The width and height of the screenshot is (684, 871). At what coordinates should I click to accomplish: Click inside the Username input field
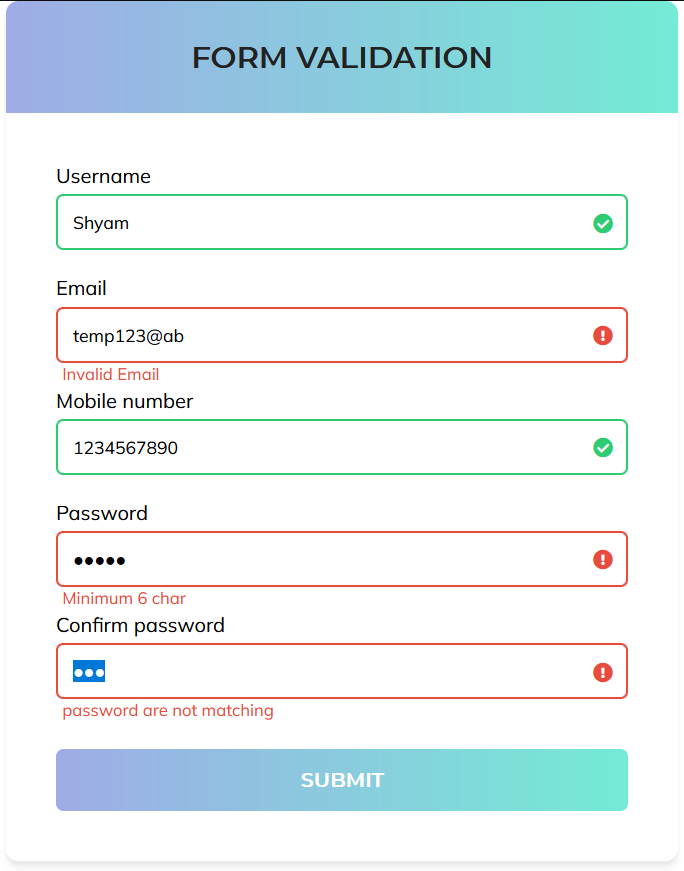pos(300,222)
